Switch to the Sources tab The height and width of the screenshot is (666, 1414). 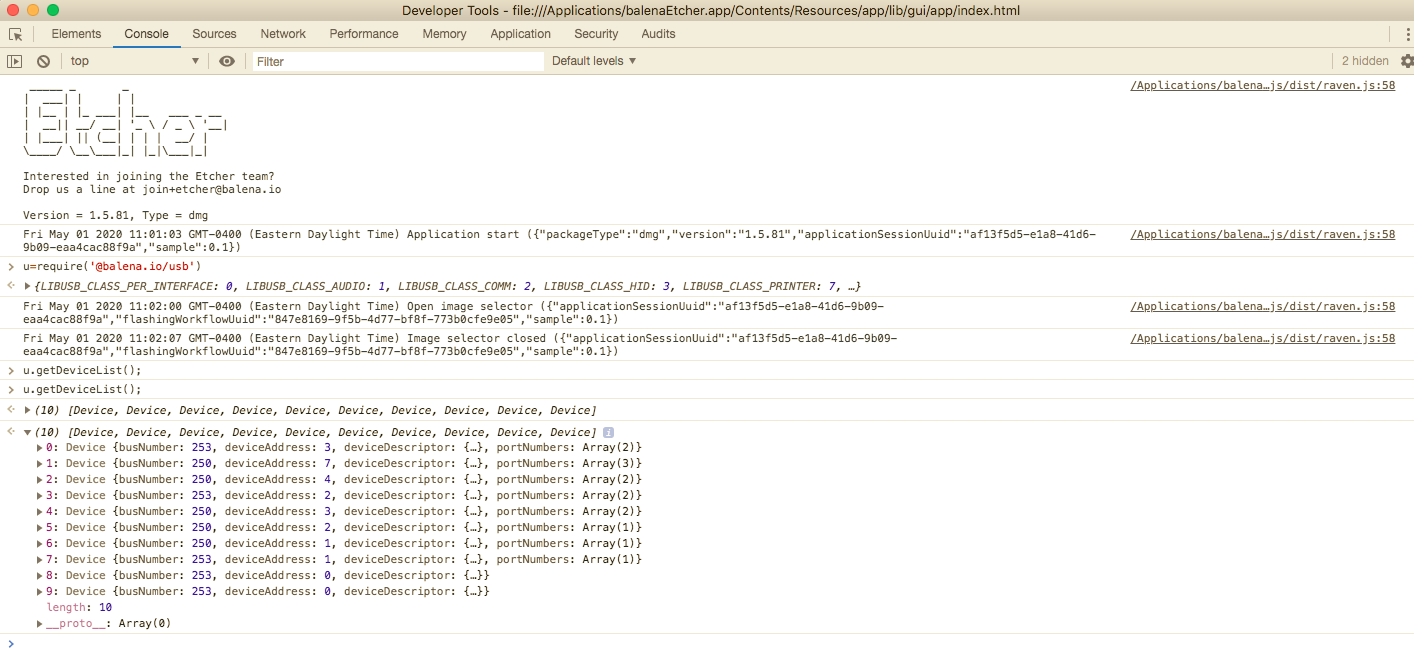click(x=214, y=34)
